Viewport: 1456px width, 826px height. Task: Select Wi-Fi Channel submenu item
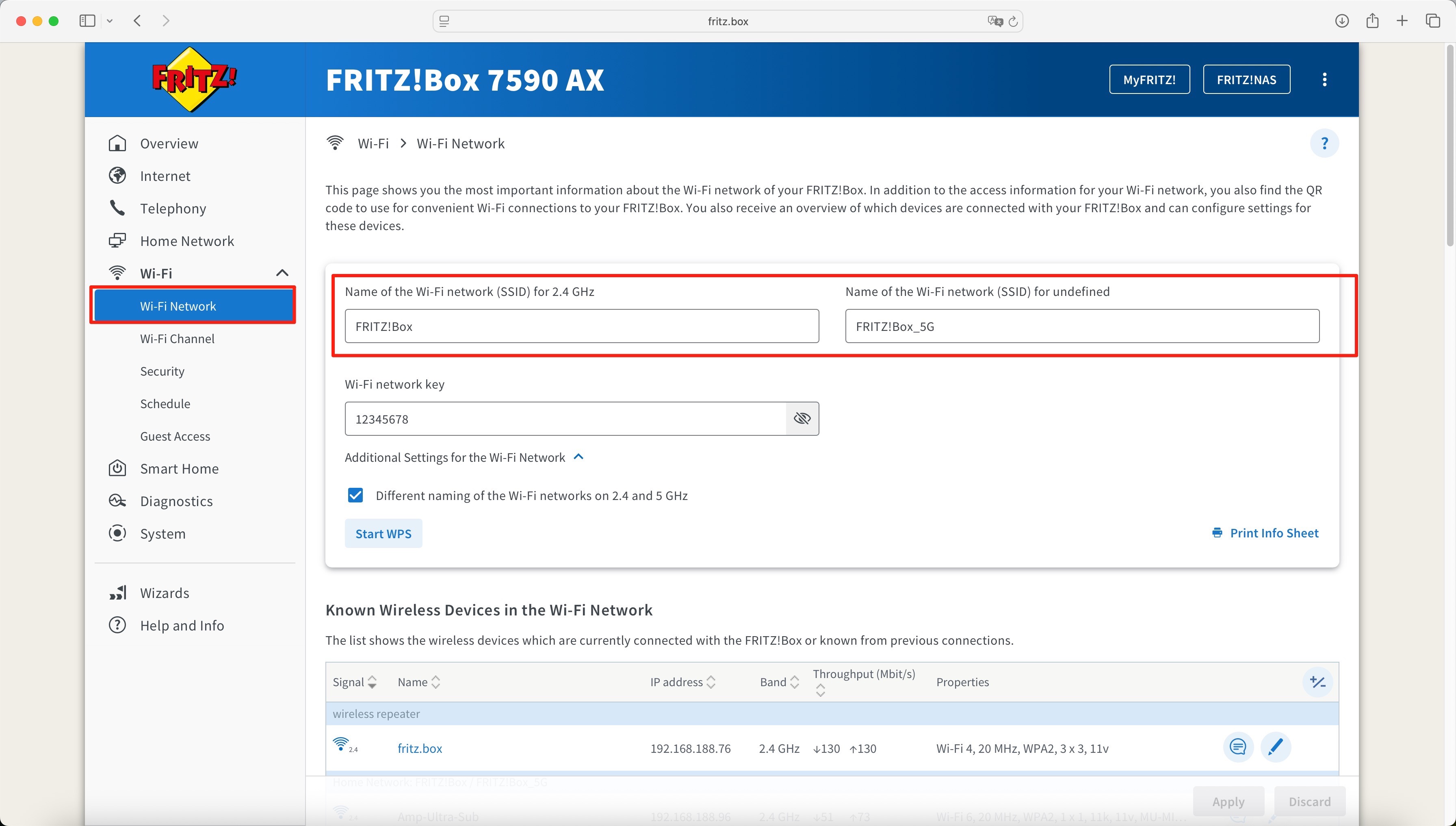pos(177,339)
